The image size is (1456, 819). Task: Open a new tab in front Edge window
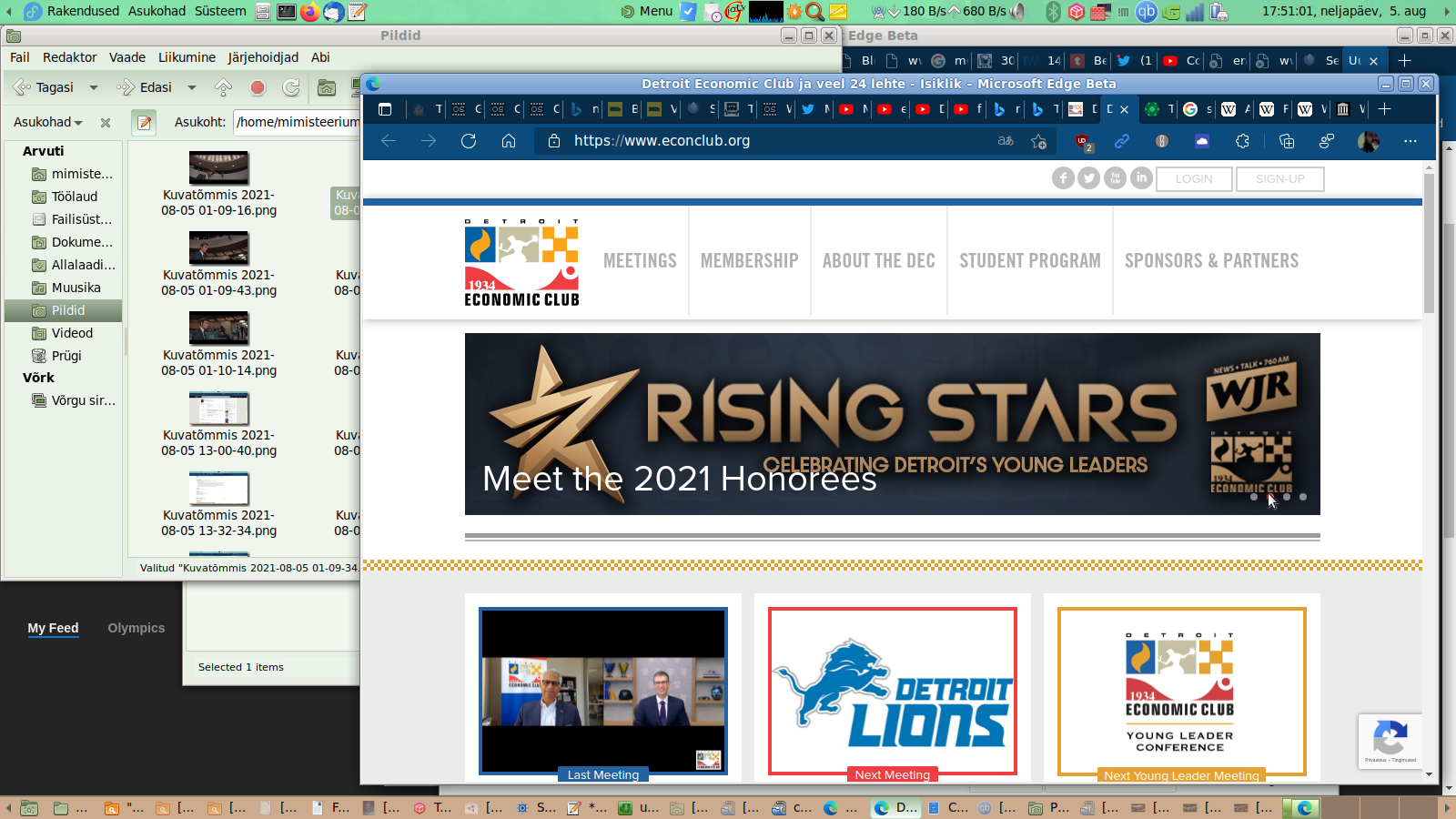pyautogui.click(x=1385, y=109)
